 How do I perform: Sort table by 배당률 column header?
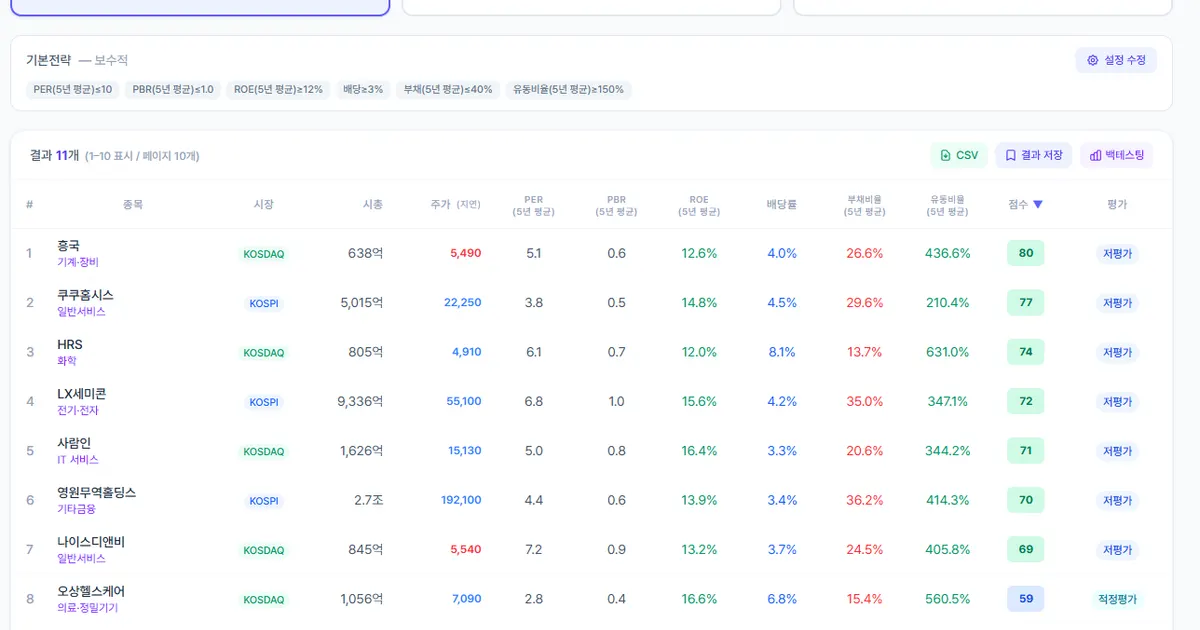click(781, 204)
